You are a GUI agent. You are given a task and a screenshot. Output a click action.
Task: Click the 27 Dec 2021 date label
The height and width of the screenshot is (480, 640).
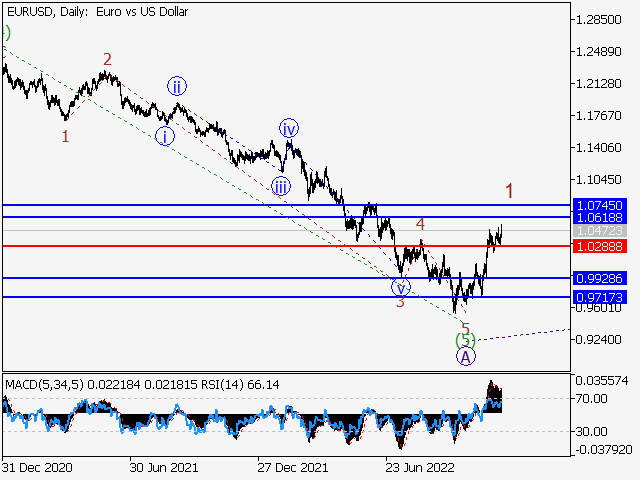click(293, 467)
